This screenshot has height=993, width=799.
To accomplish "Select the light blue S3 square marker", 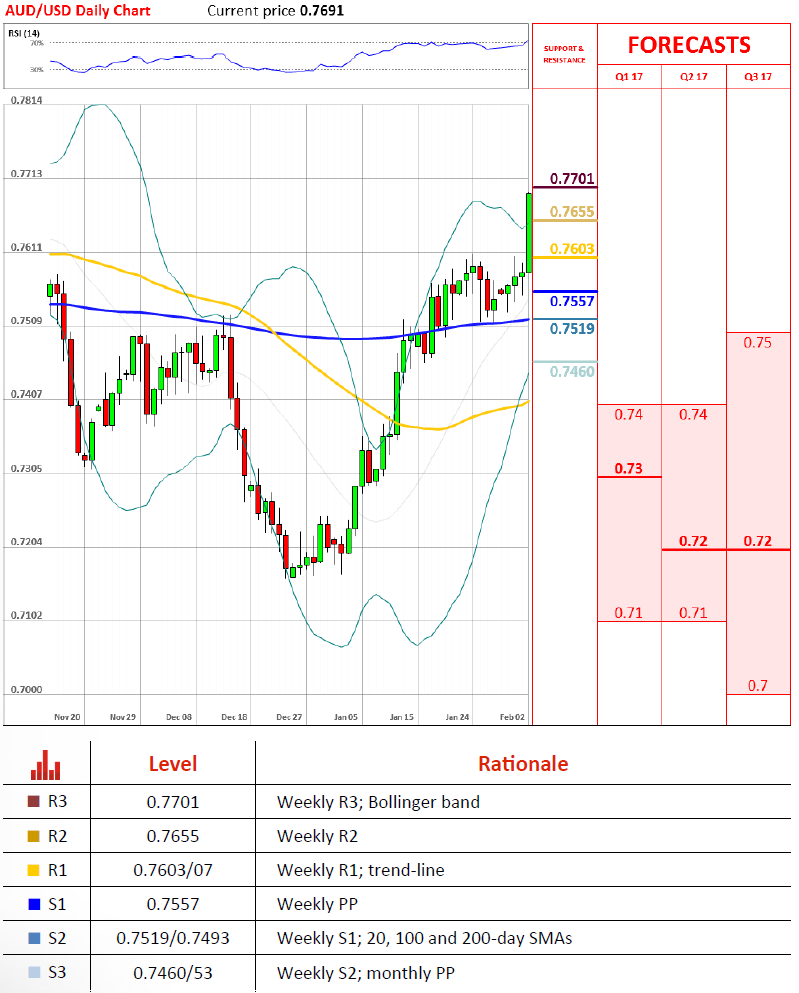I will pyautogui.click(x=33, y=972).
